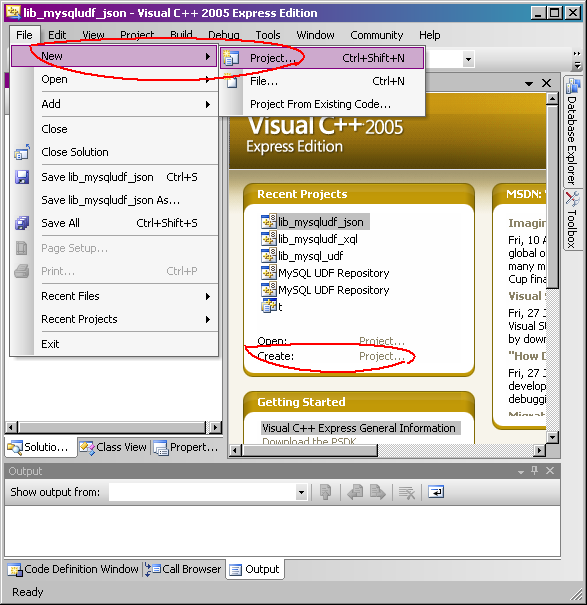Open the Help menu
The width and height of the screenshot is (587, 605).
click(430, 35)
